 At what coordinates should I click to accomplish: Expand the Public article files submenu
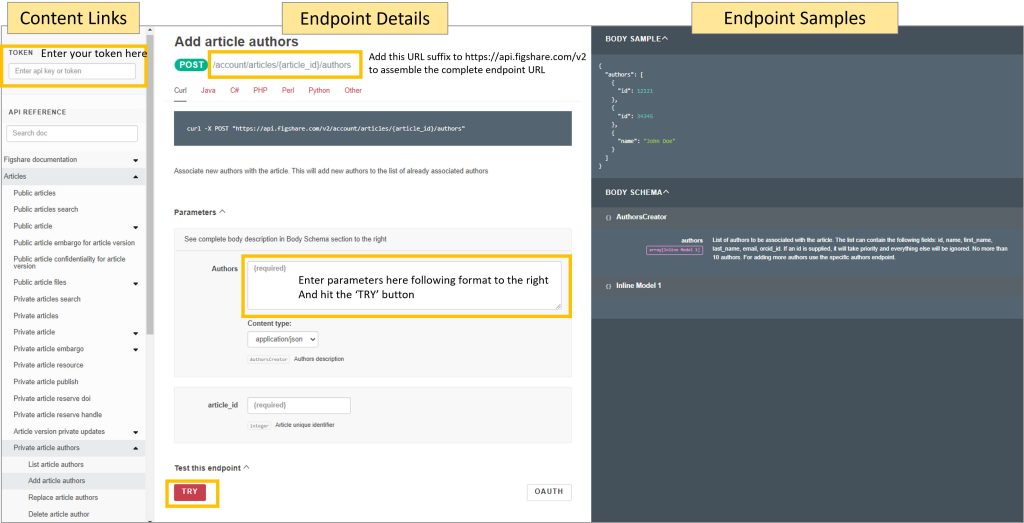tap(135, 283)
